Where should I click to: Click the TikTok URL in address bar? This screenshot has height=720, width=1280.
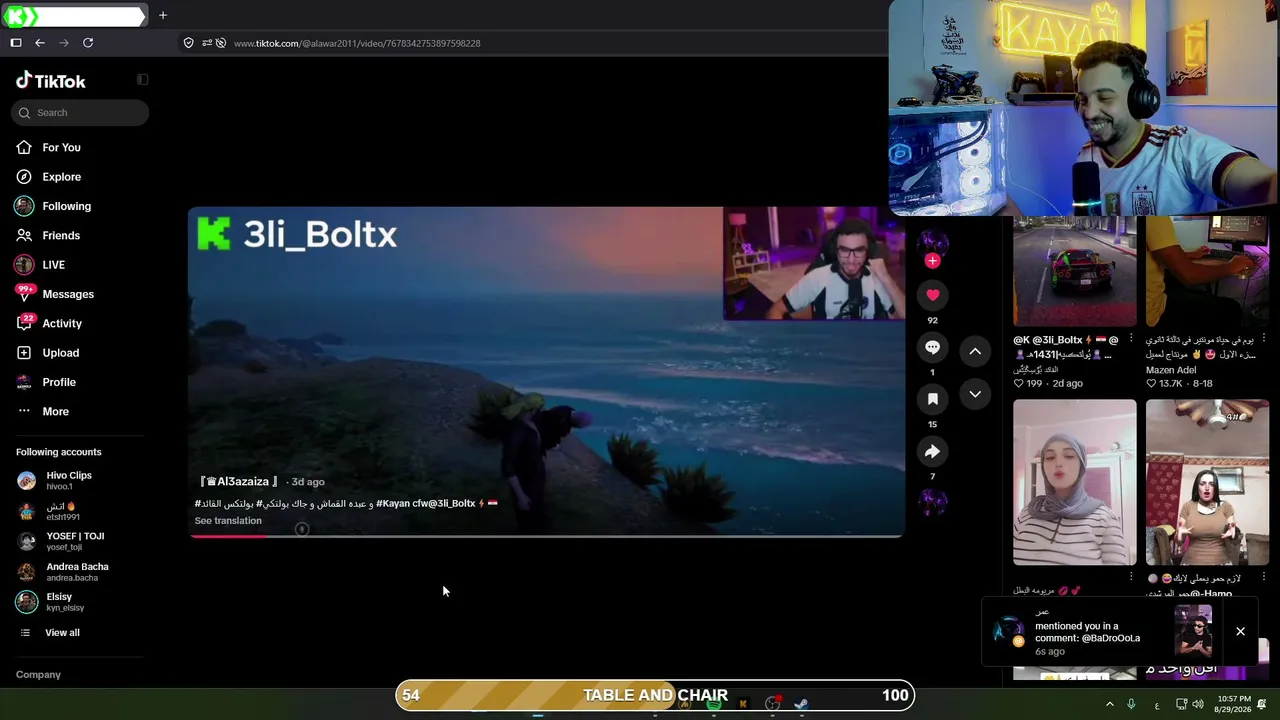(357, 44)
